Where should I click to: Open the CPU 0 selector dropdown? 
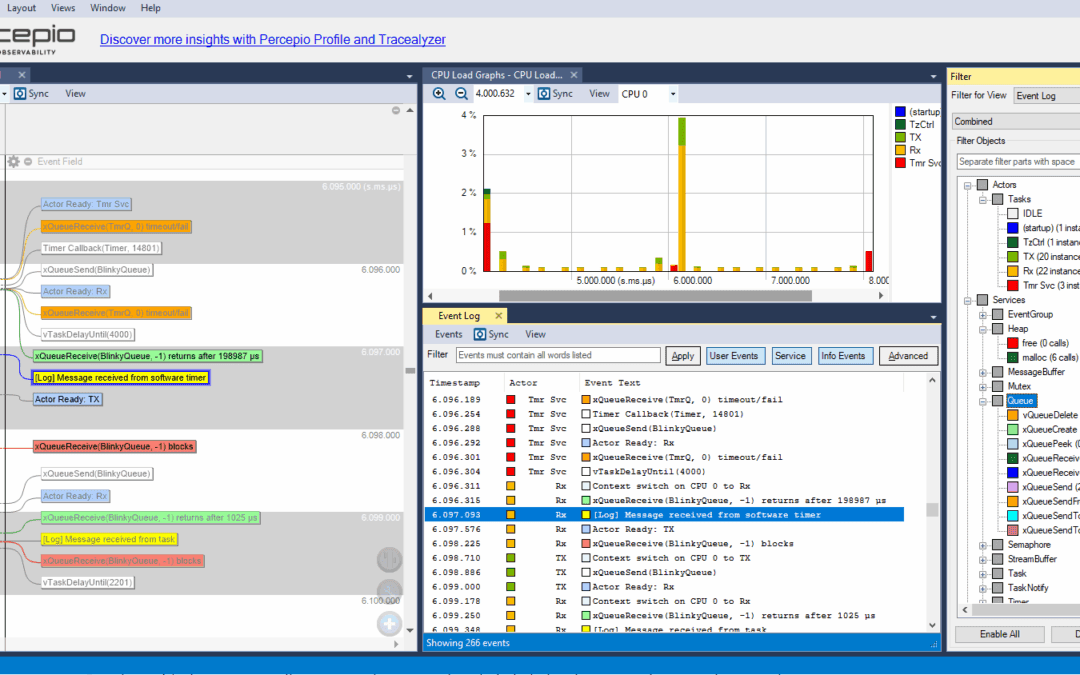(x=673, y=94)
